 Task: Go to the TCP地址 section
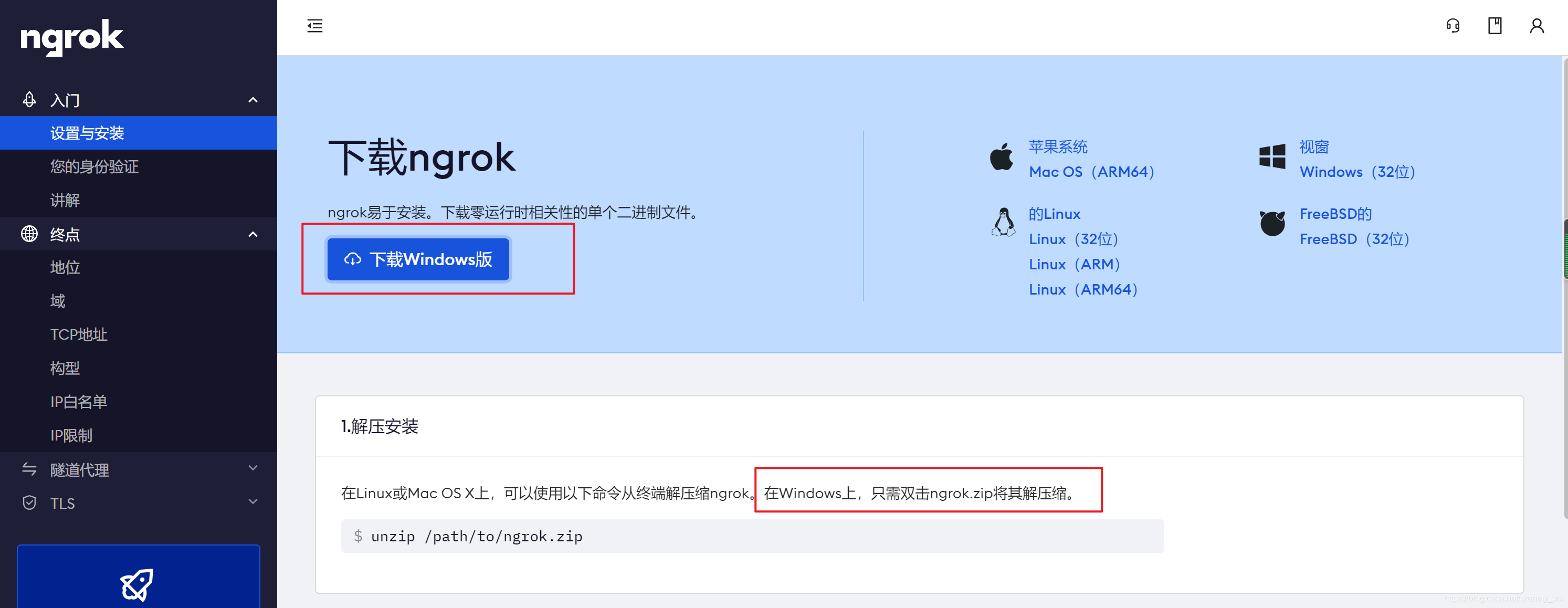coord(79,334)
